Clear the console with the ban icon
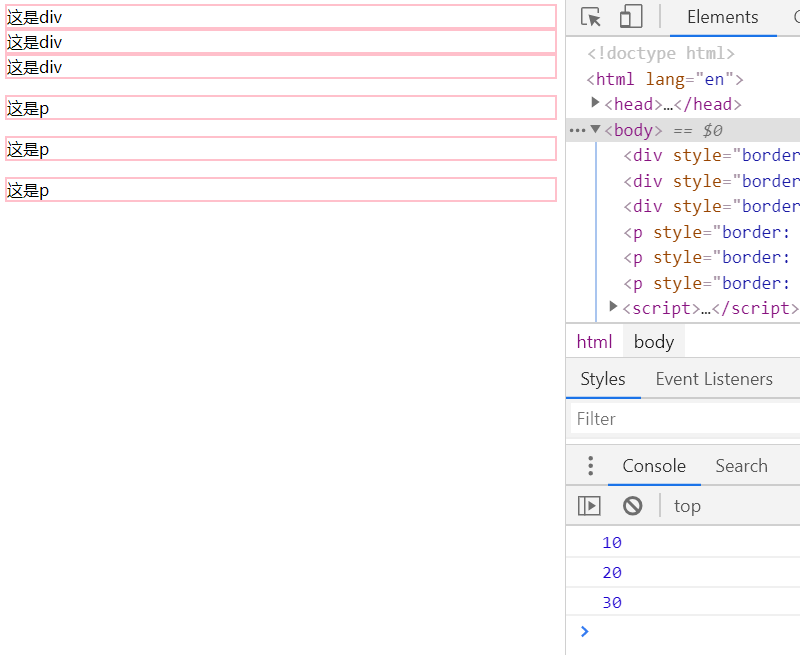Viewport: 800px width, 655px height. click(633, 506)
